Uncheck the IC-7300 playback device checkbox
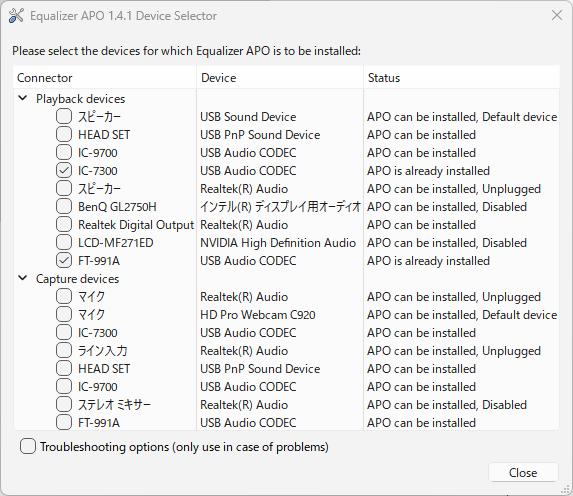Viewport: 573px width, 496px height. click(x=64, y=170)
